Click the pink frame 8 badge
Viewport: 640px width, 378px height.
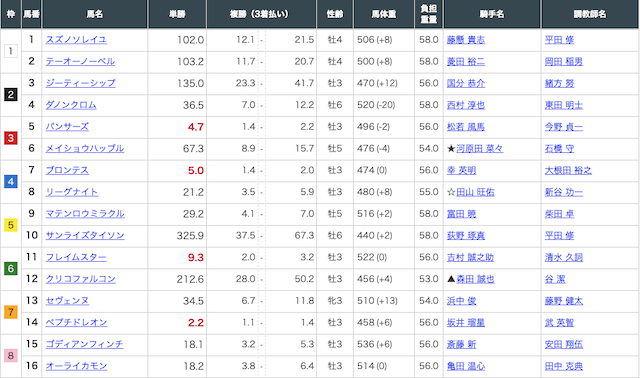11,355
